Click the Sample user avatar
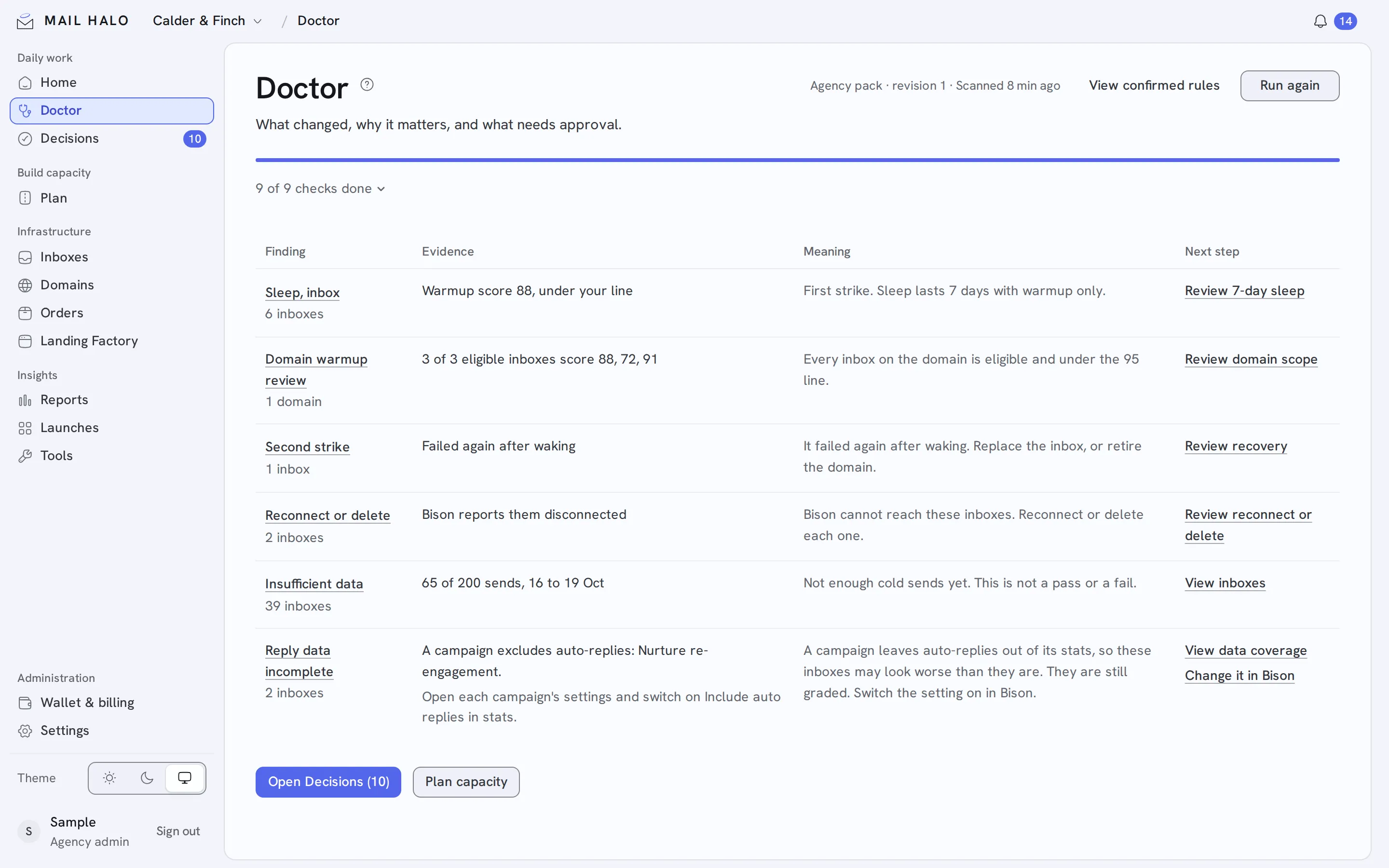The image size is (1389, 868). pos(29,831)
